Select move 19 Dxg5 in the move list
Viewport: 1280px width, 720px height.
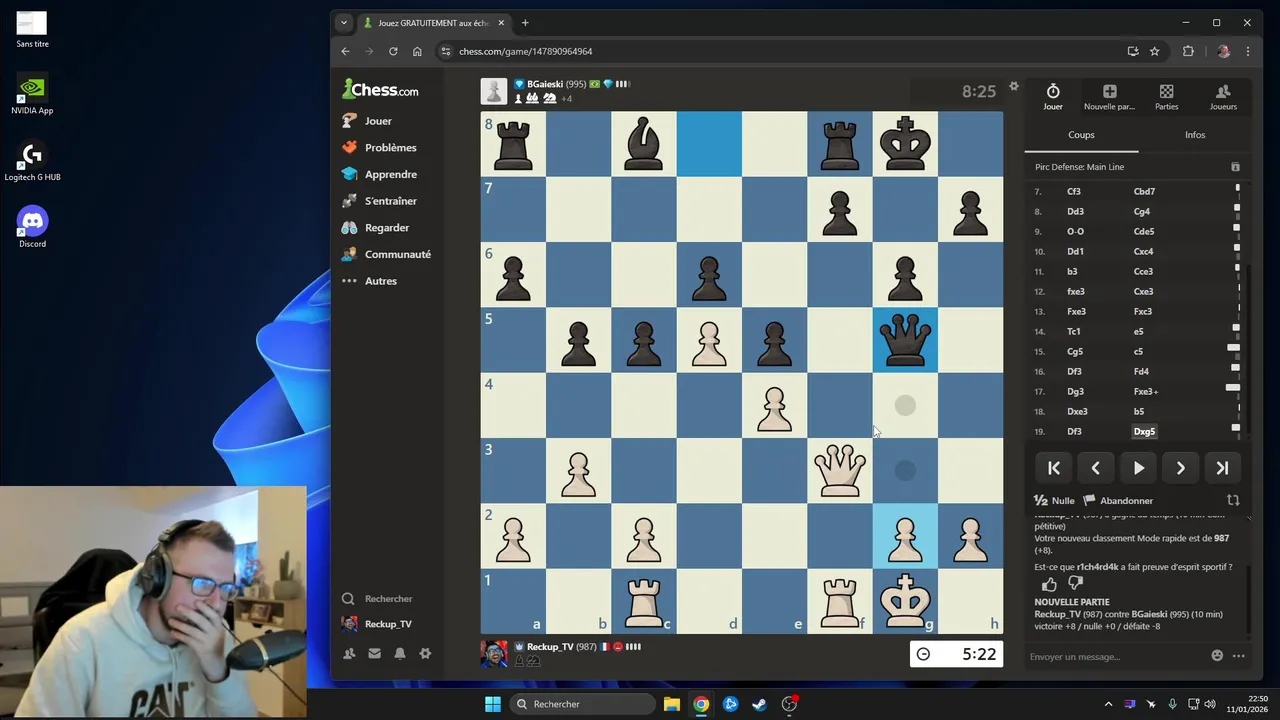point(1144,431)
